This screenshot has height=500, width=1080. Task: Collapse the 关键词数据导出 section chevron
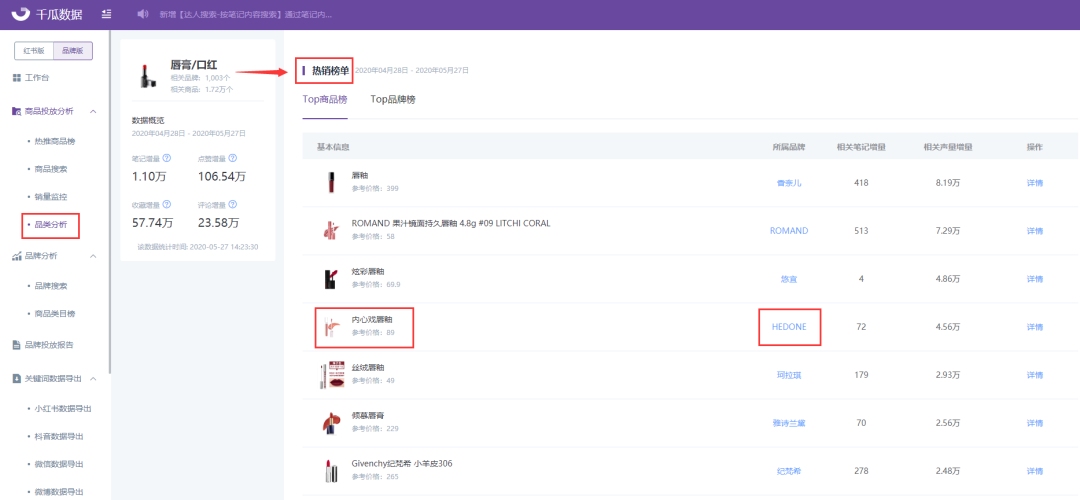(x=94, y=378)
